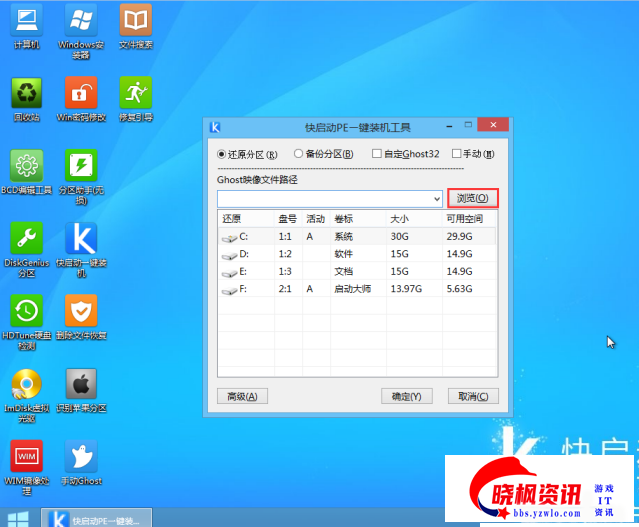Open the 识别苹果分区 apple icon
This screenshot has height=527, width=639.
point(81,384)
